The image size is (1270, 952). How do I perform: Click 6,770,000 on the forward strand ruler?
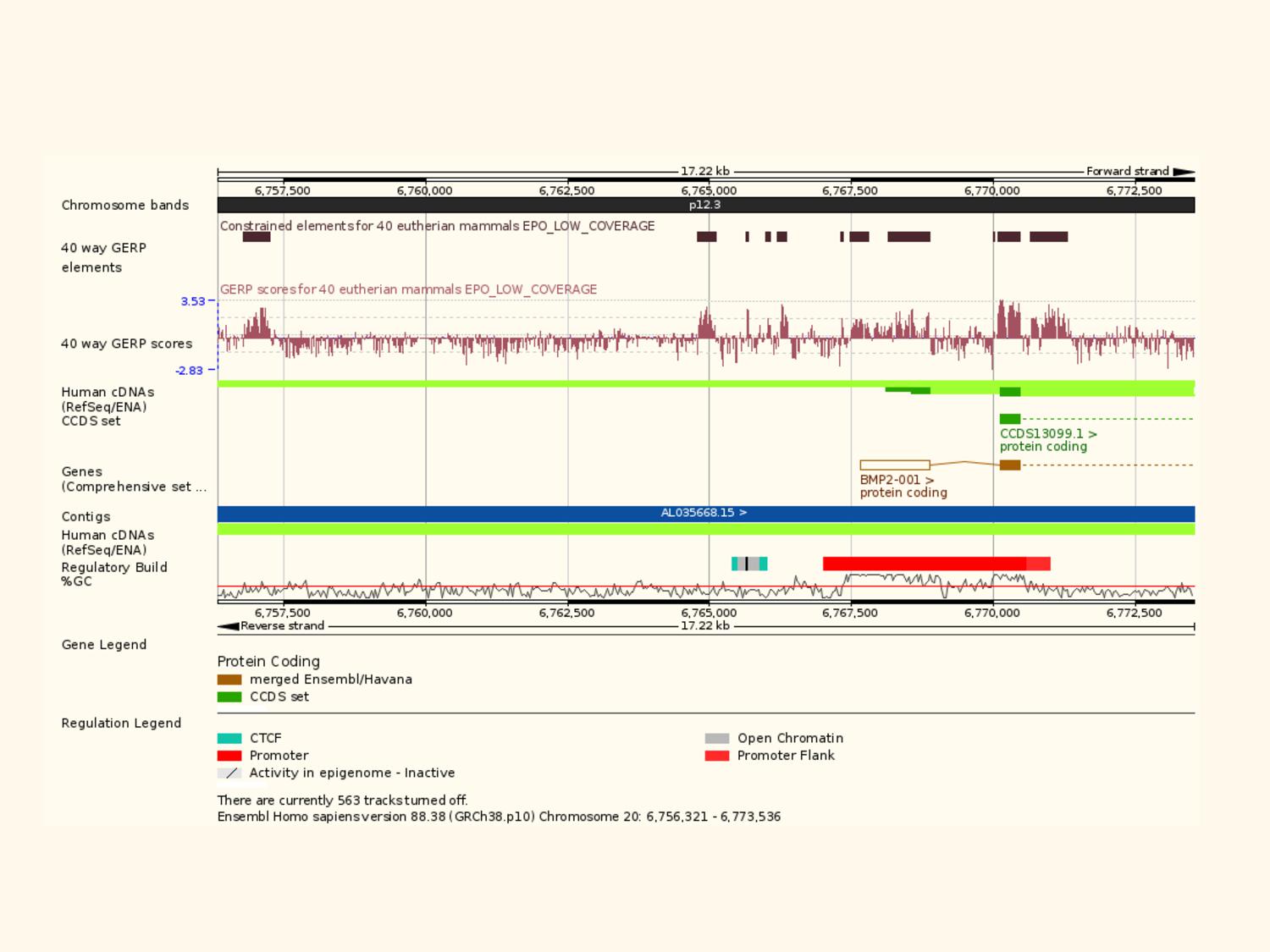click(x=992, y=190)
